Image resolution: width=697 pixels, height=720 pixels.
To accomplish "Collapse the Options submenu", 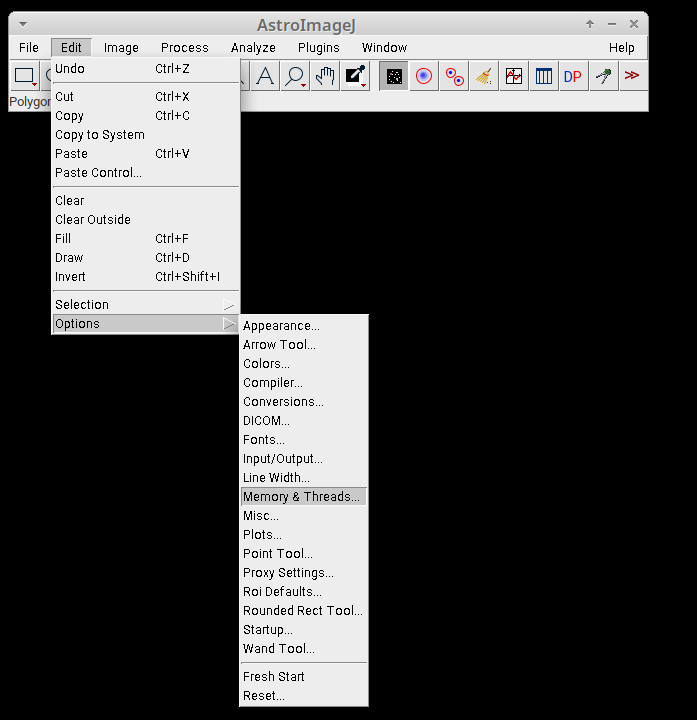I will point(146,324).
